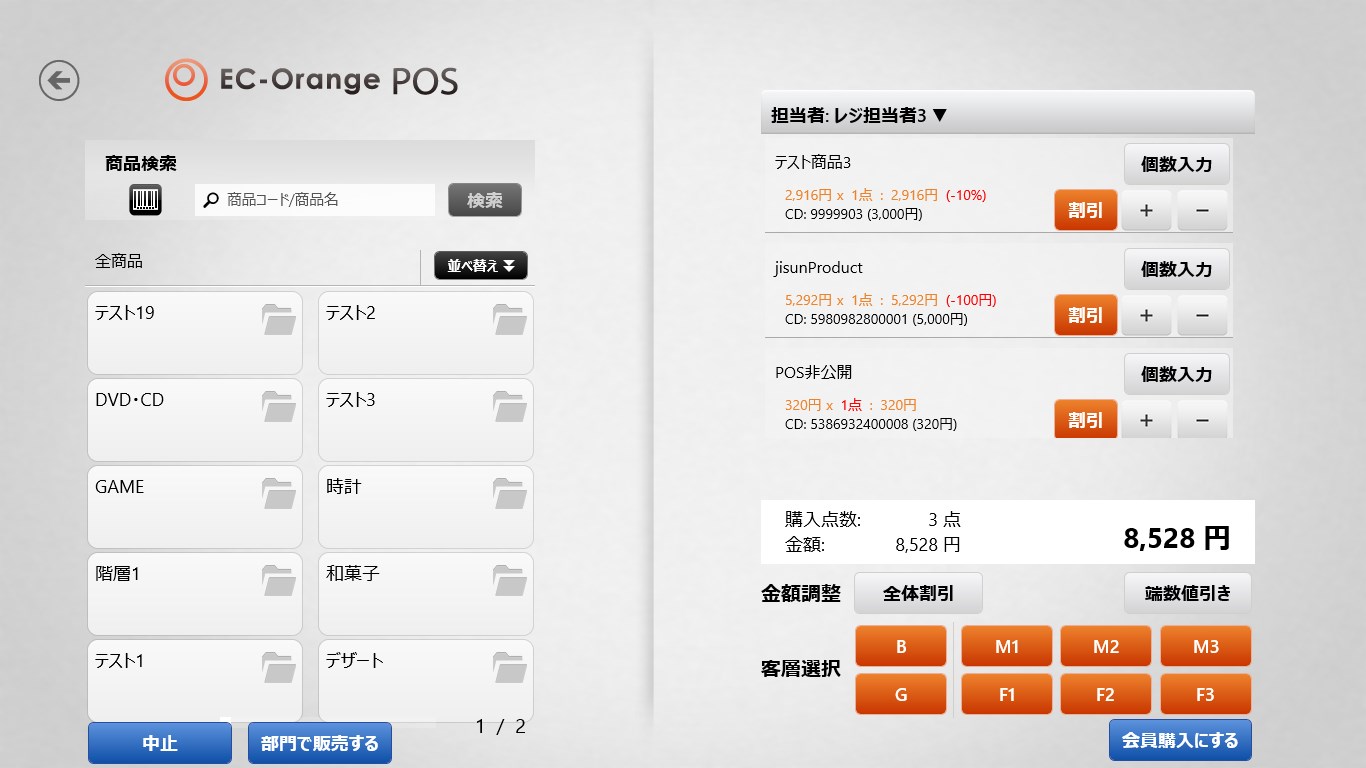The width and height of the screenshot is (1366, 768).
Task: Click the product search input field
Action: click(310, 200)
